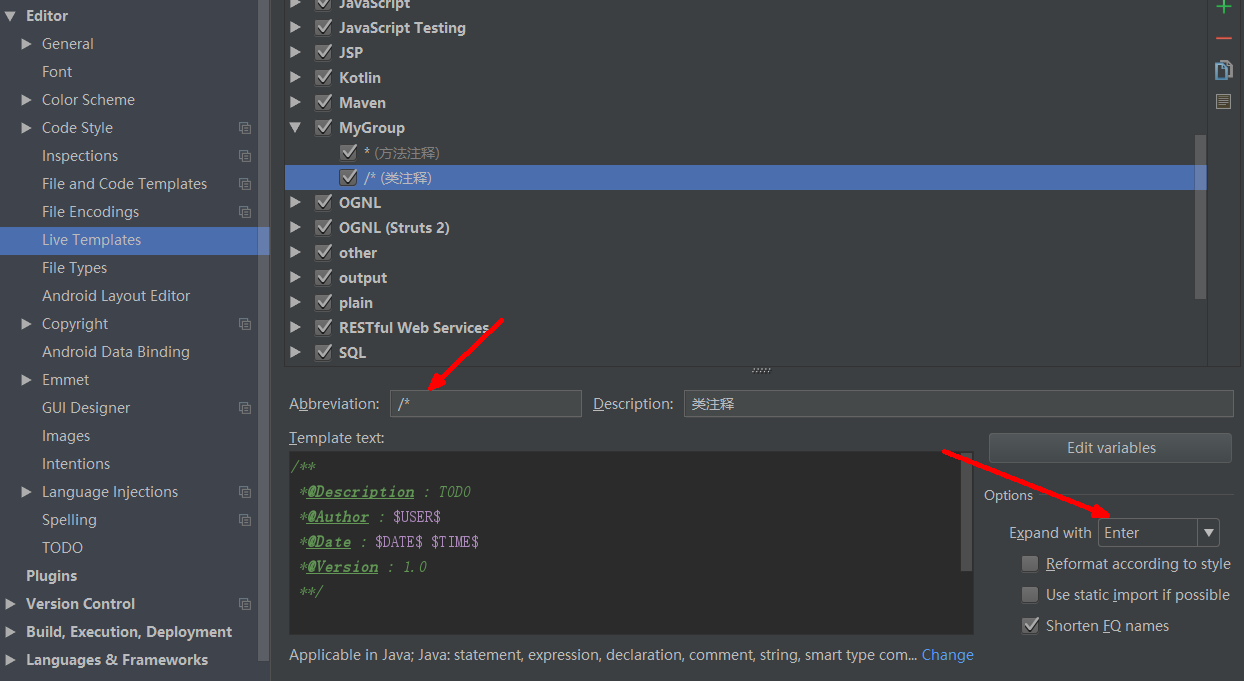This screenshot has width=1244, height=681.
Task: Click project-level icon beside Inspections
Action: click(245, 156)
